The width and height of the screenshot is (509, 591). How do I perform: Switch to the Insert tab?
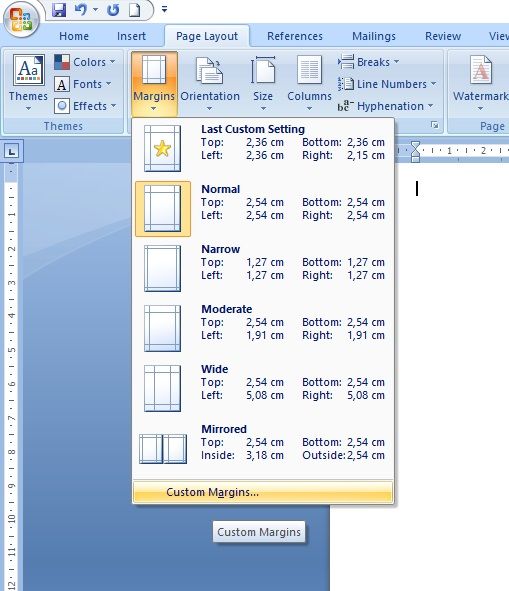tap(131, 36)
